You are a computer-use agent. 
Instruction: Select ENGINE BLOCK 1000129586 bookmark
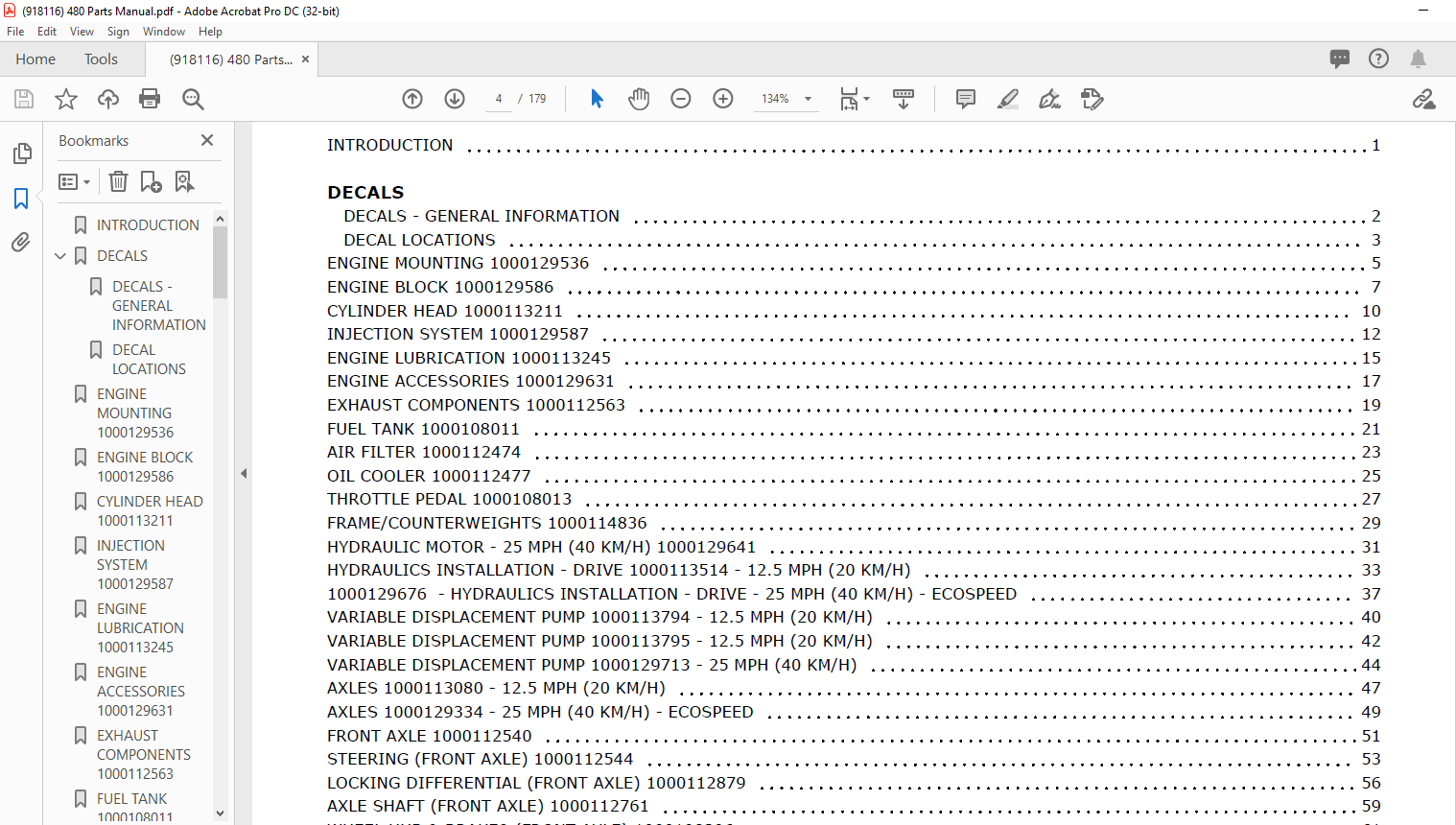[x=145, y=467]
